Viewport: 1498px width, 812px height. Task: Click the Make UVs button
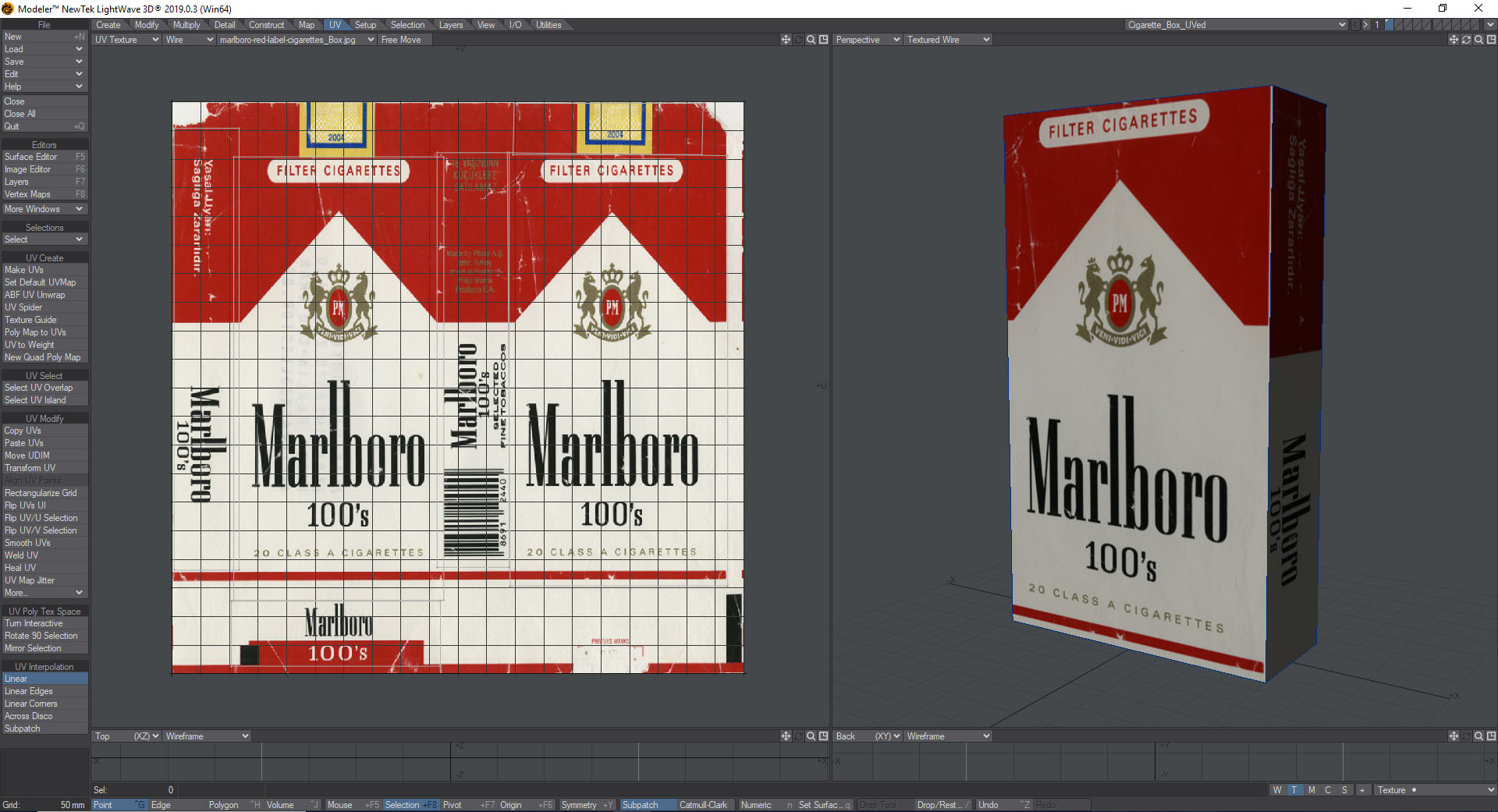click(44, 270)
